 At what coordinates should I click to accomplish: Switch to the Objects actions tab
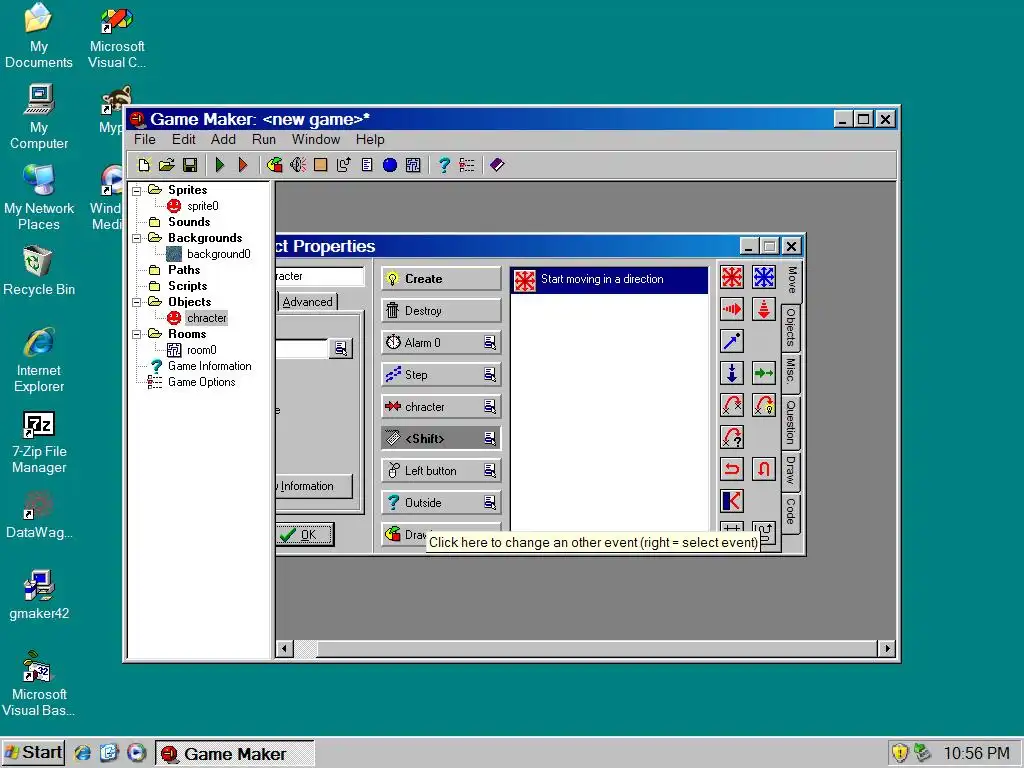point(791,327)
